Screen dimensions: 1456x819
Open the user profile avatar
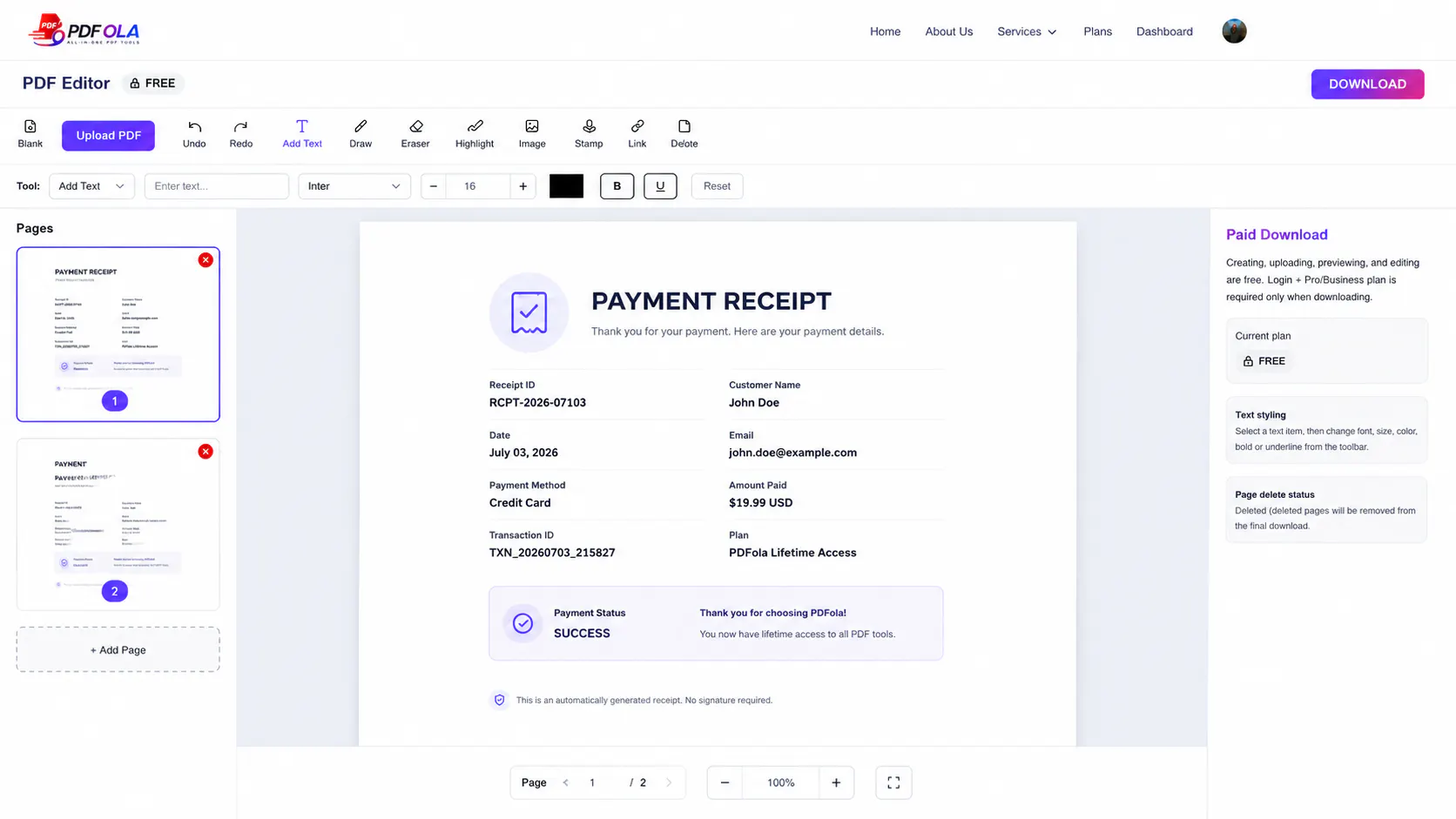coord(1234,31)
